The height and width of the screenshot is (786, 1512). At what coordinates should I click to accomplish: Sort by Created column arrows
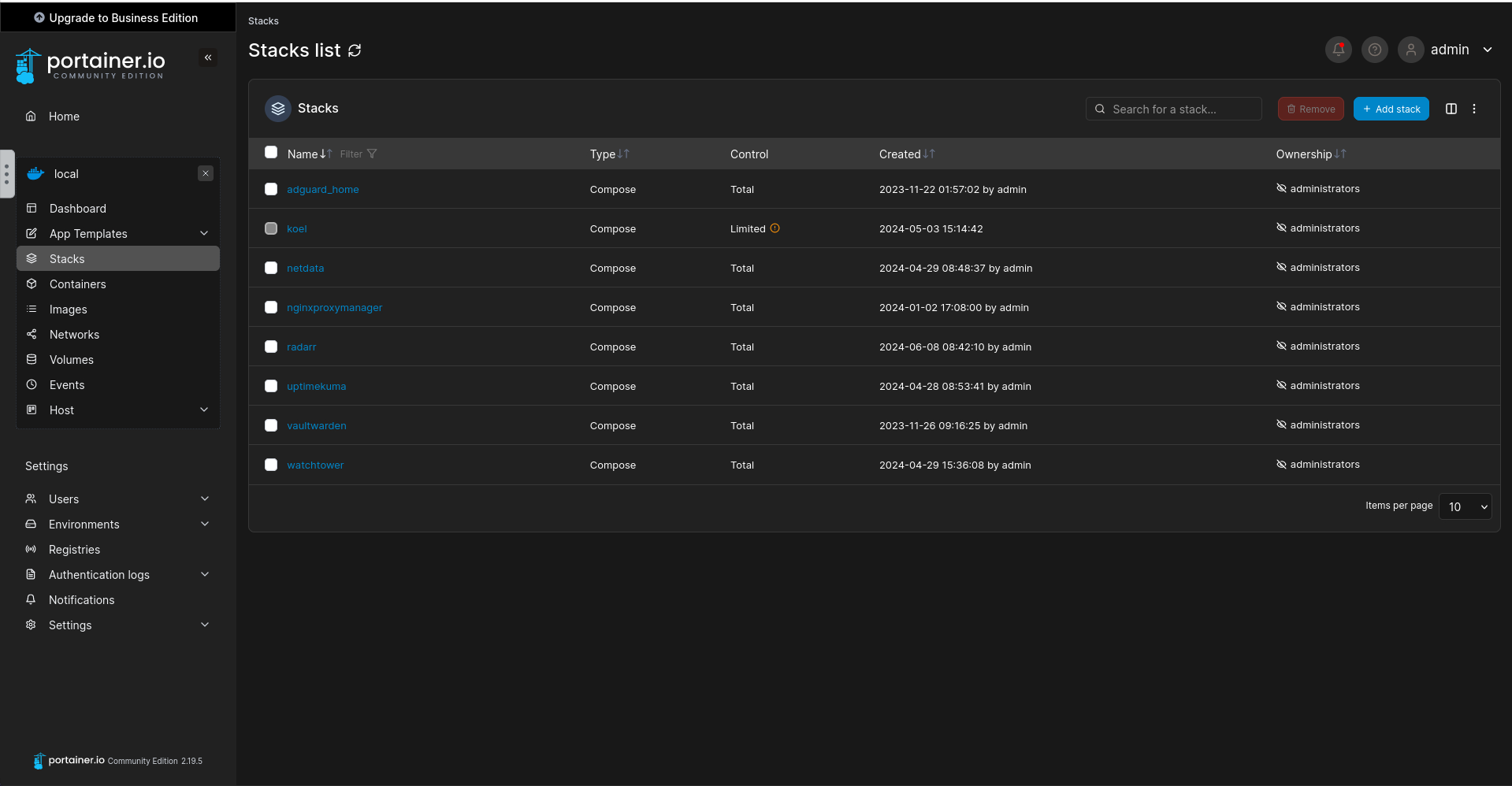pos(929,154)
